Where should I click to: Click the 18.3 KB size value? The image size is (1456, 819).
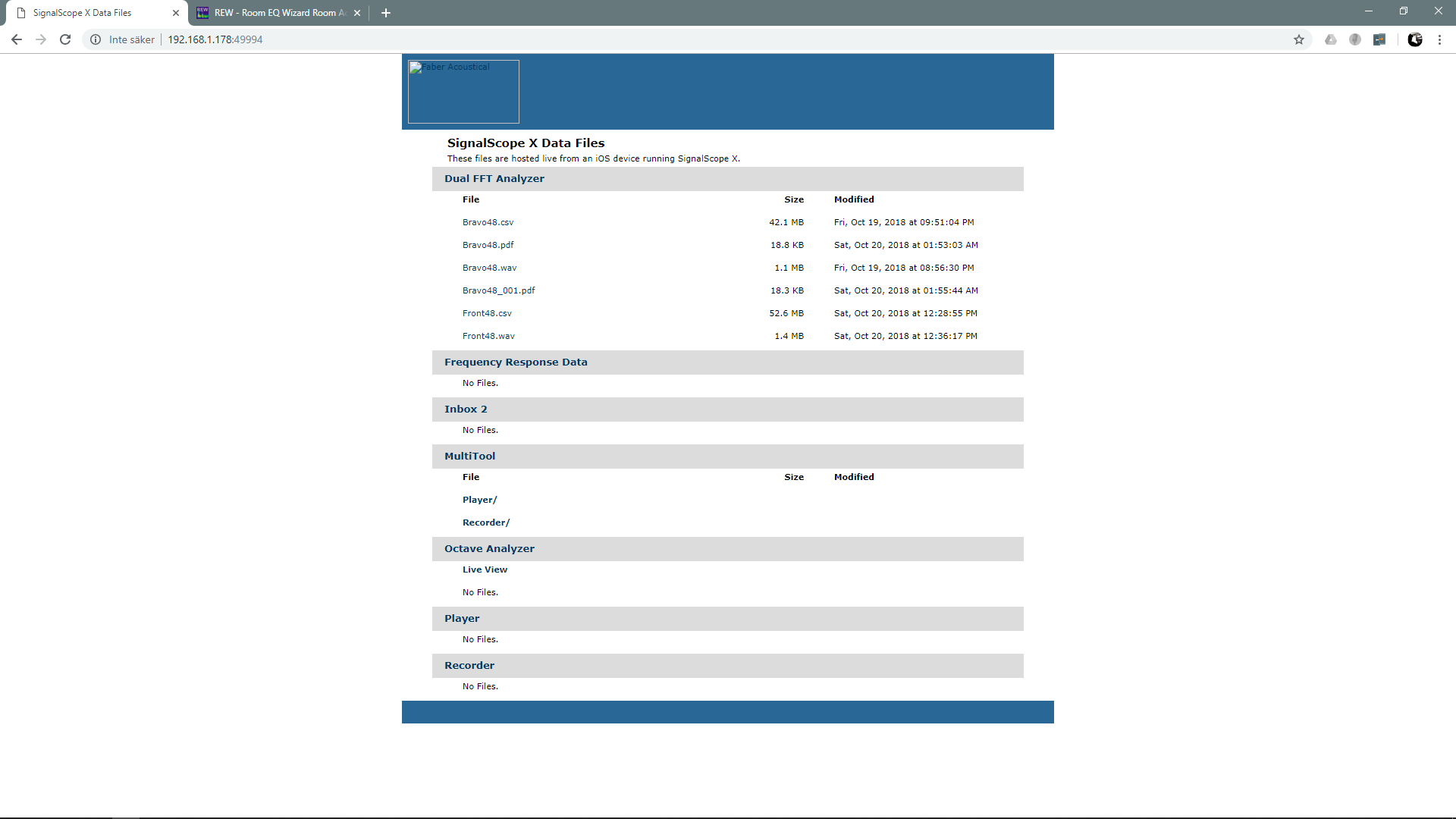click(787, 290)
